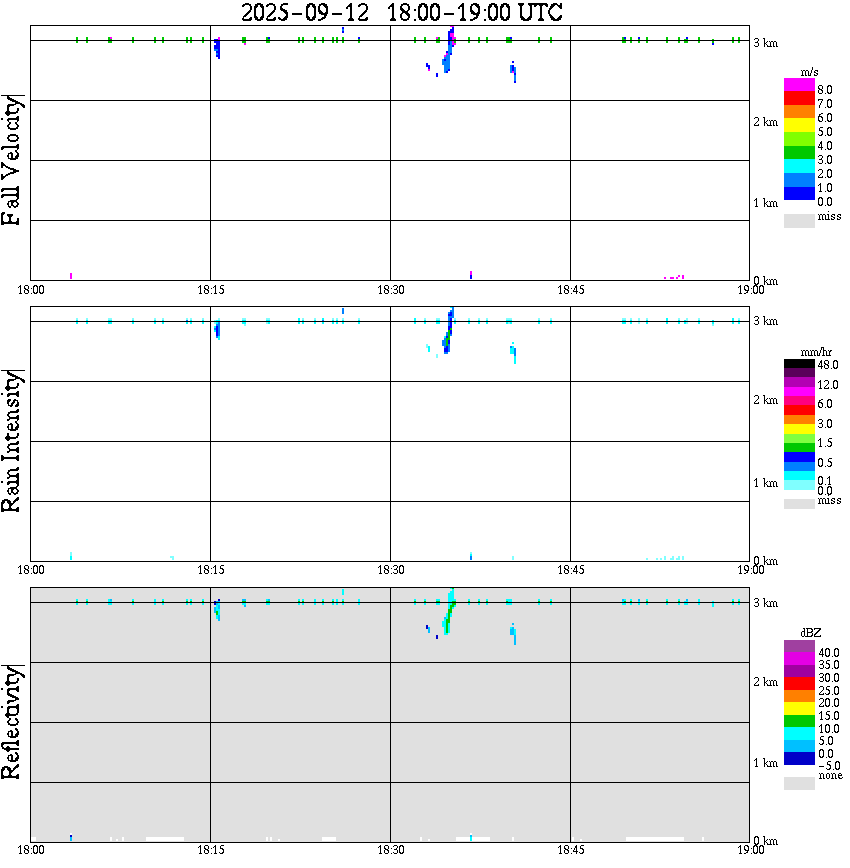Click the Fall Velocity axis label
The width and height of the screenshot is (850, 868).
(x=12, y=160)
